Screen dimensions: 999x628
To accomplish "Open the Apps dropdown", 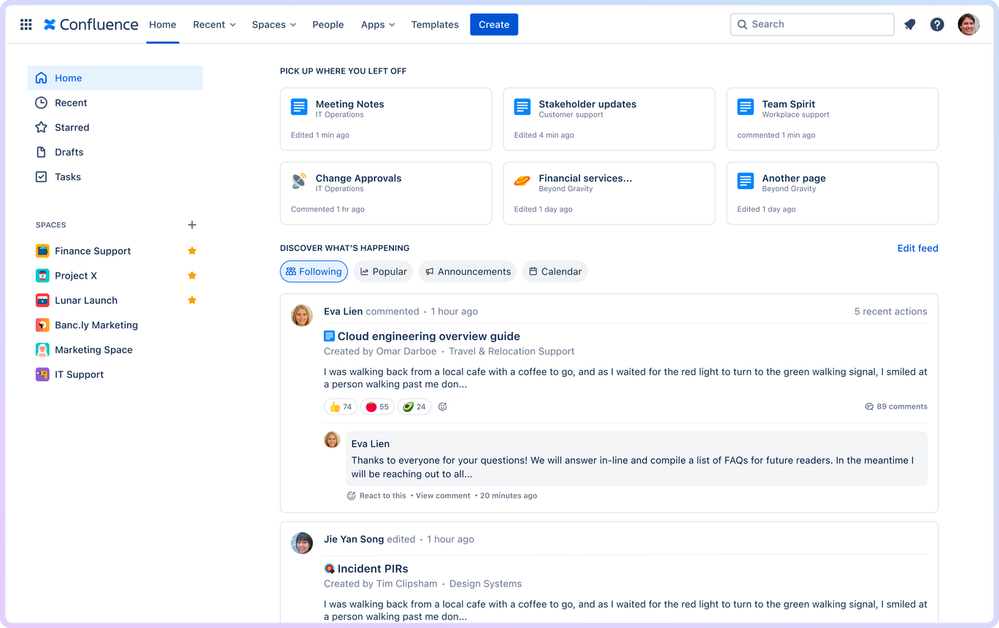I will pyautogui.click(x=378, y=24).
